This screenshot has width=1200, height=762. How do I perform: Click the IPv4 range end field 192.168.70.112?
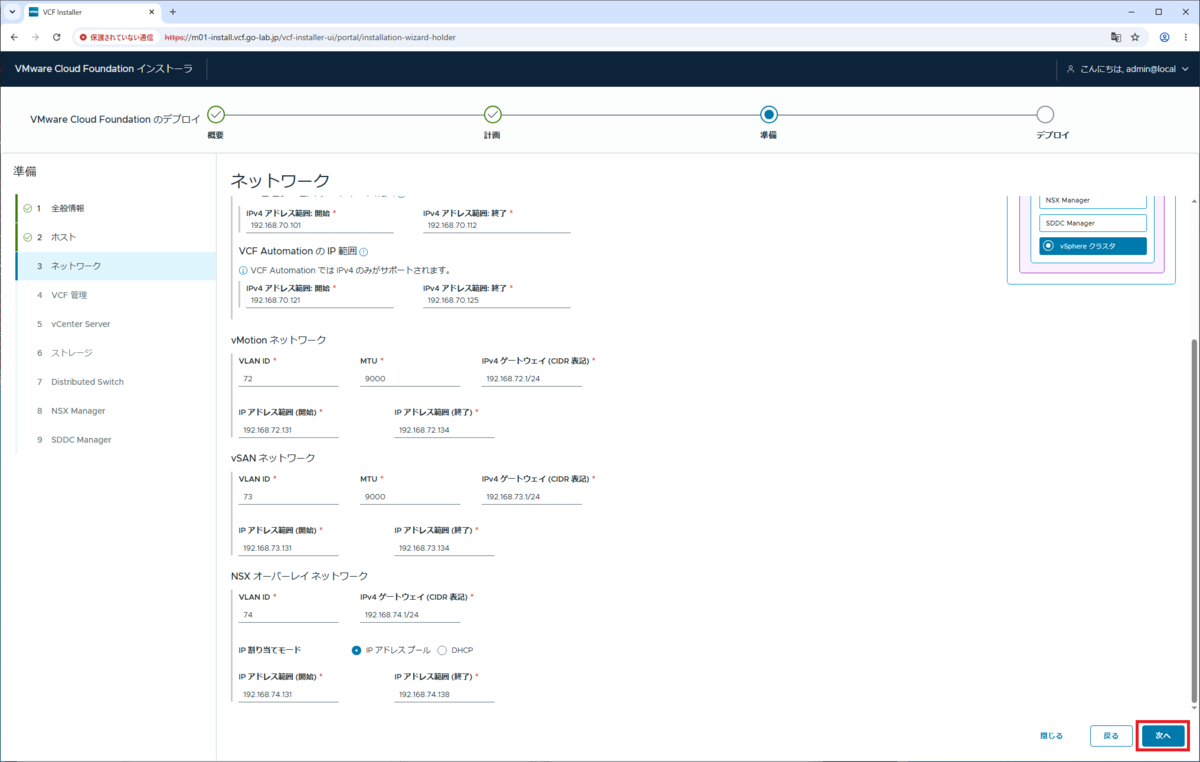pyautogui.click(x=497, y=226)
